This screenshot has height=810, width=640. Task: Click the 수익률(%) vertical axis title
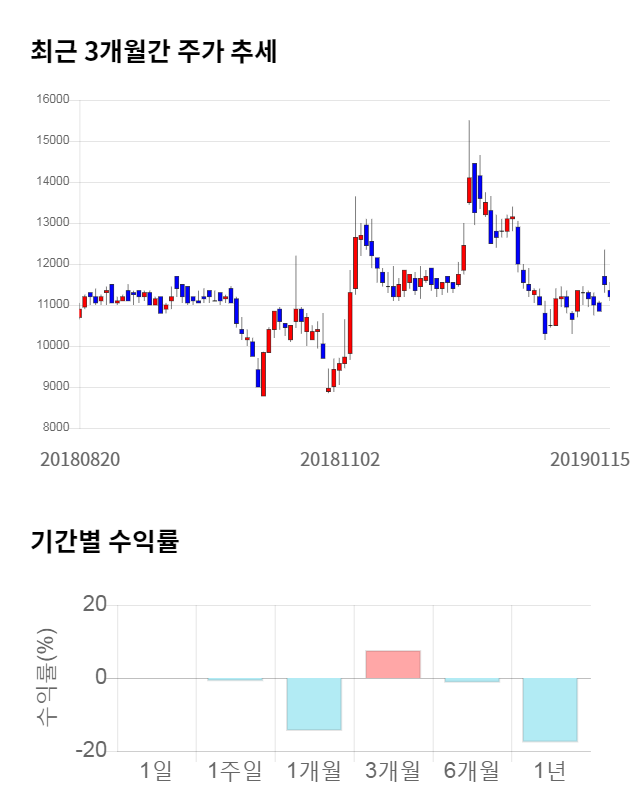click(47, 678)
